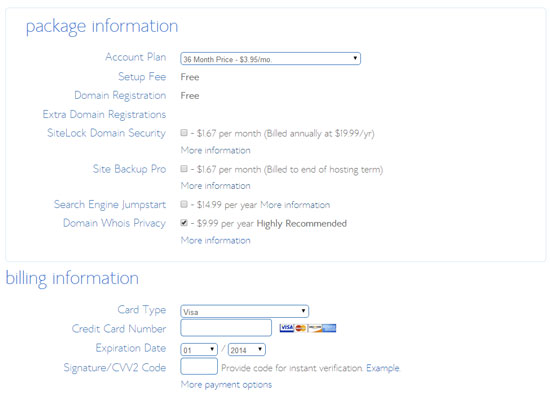Click the Setup Fee 'Free' value
The height and width of the screenshot is (394, 550).
click(190, 77)
